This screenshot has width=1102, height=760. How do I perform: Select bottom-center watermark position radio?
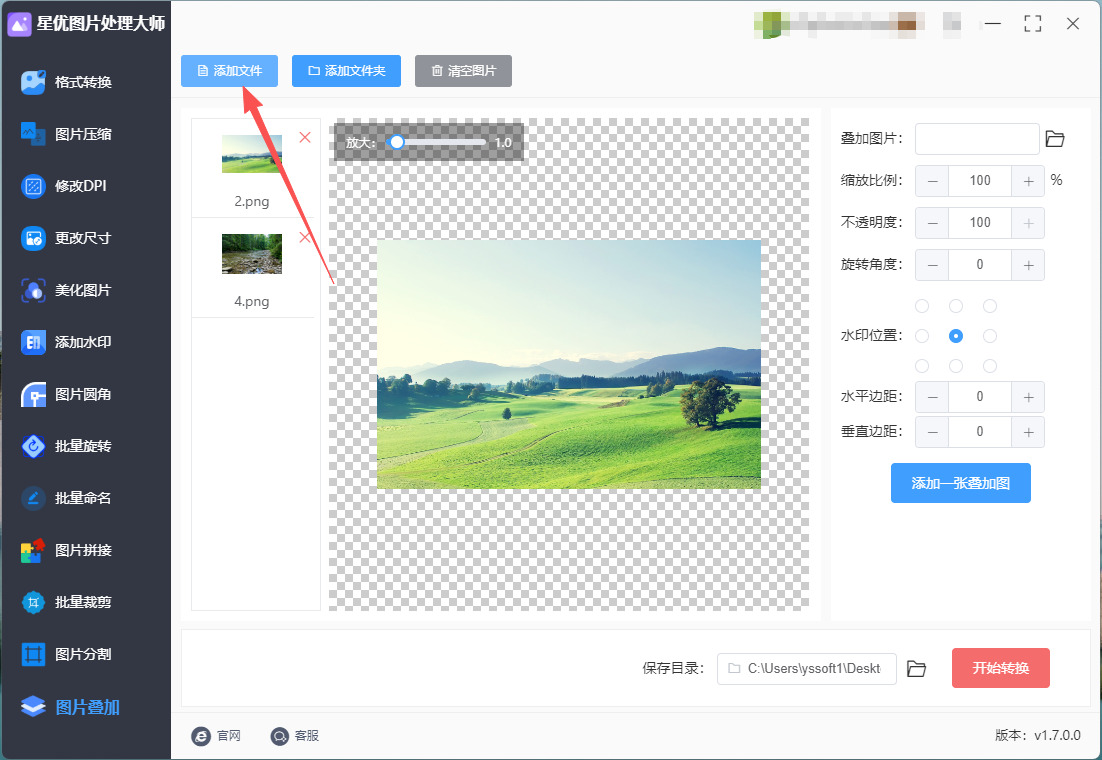pos(956,366)
